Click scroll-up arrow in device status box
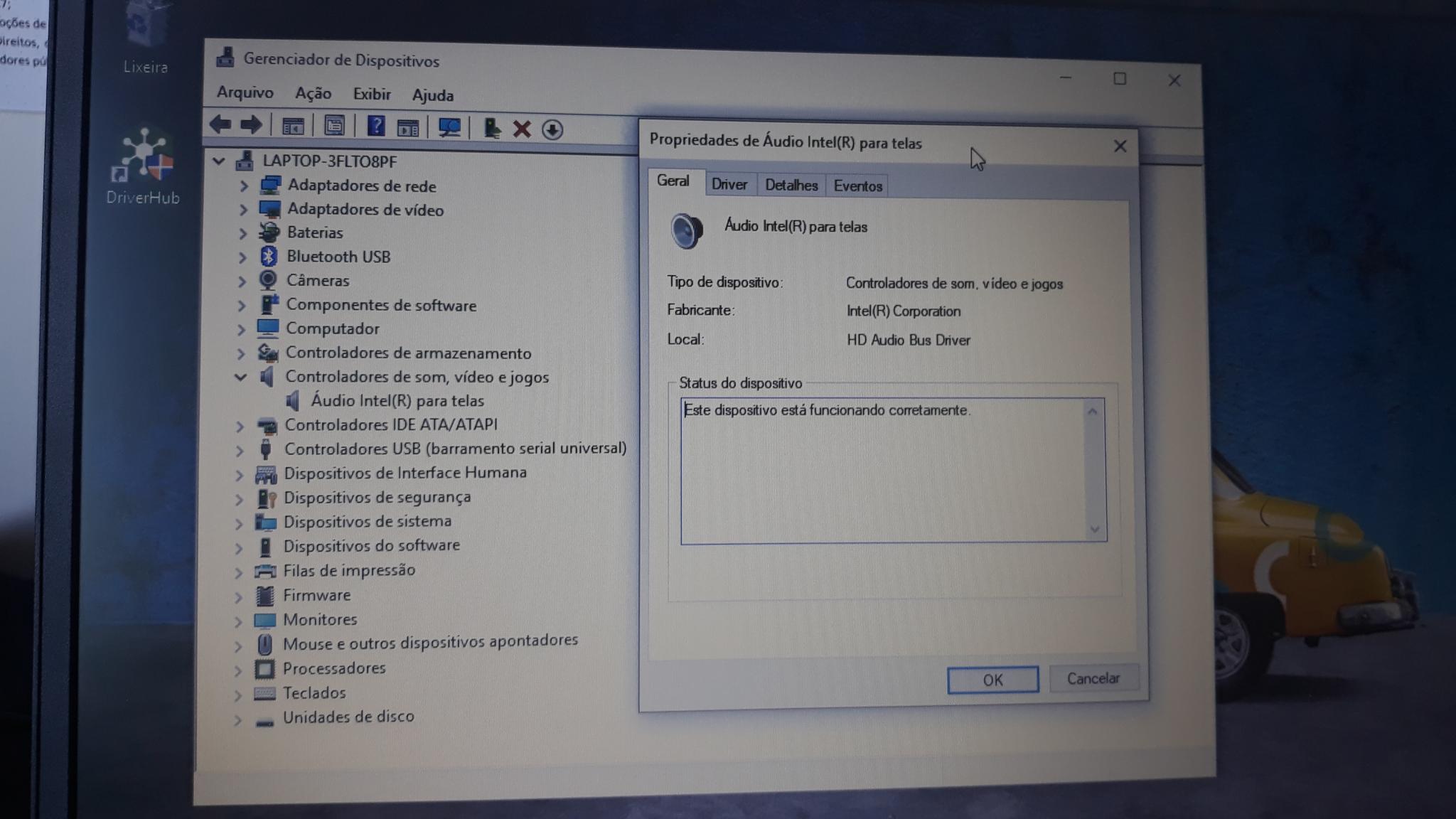The width and height of the screenshot is (1456, 819). click(1093, 412)
